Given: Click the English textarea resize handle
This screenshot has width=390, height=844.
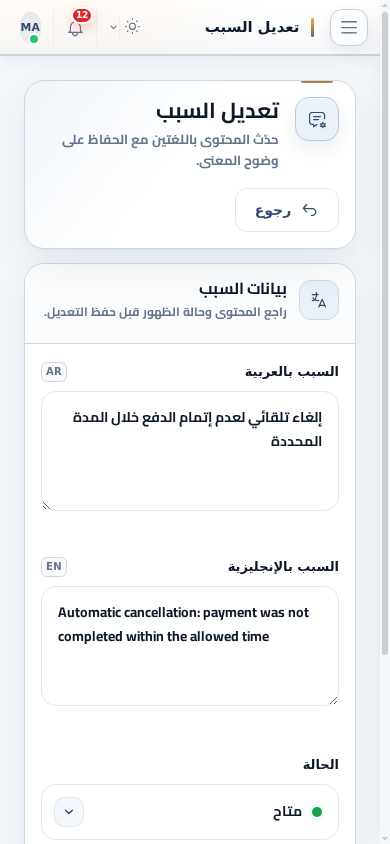Looking at the screenshot, I should [x=334, y=700].
